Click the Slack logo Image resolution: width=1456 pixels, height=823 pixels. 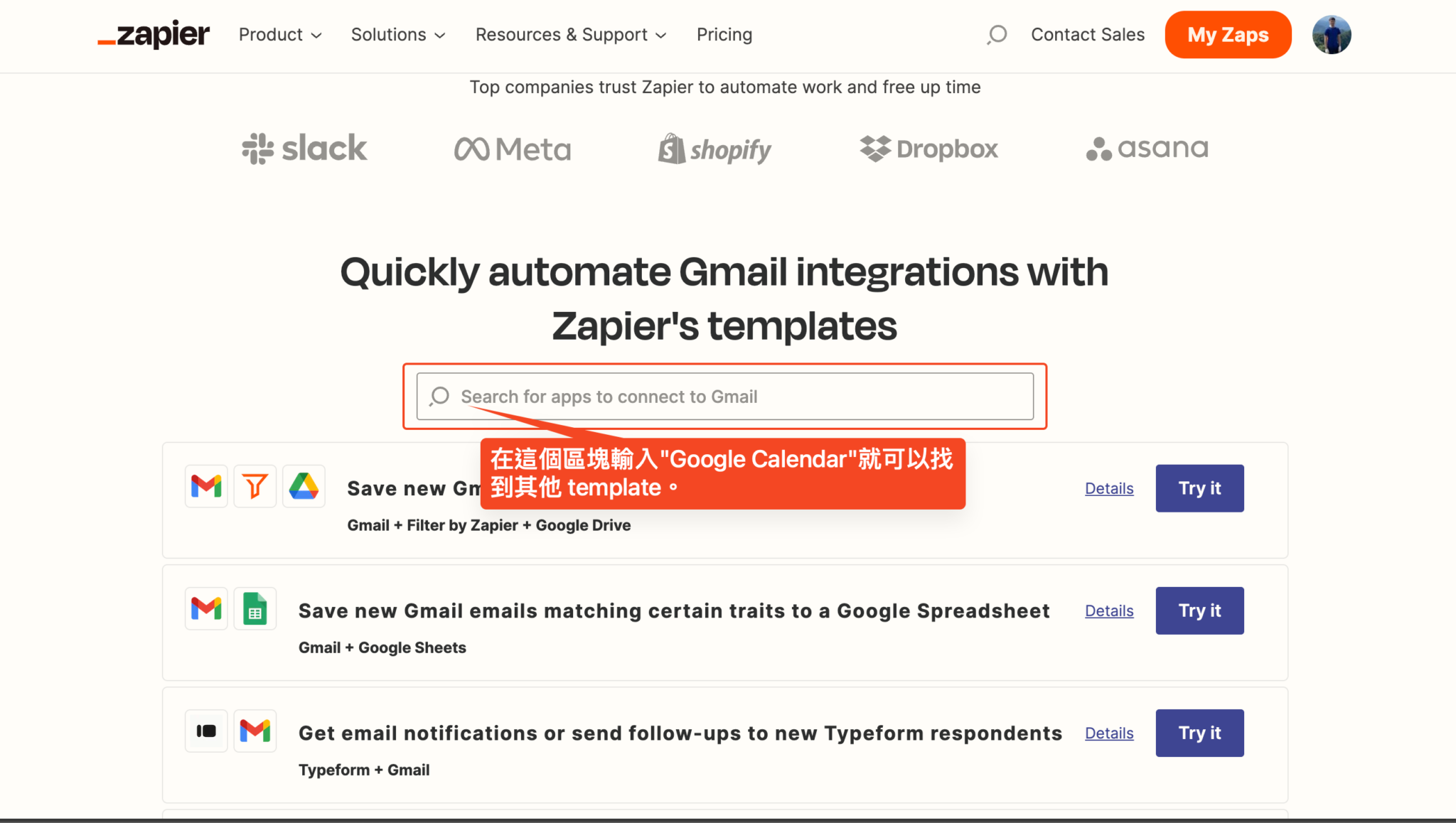(304, 149)
